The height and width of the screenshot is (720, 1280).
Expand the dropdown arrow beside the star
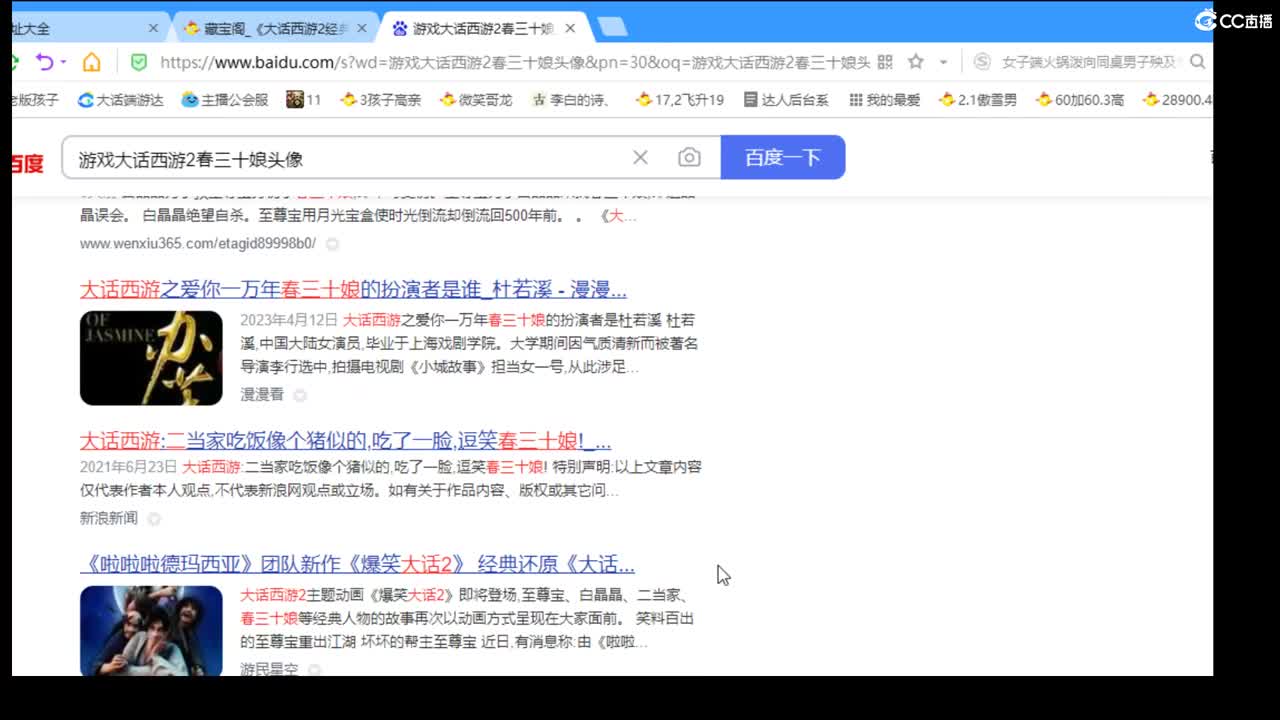tap(942, 62)
